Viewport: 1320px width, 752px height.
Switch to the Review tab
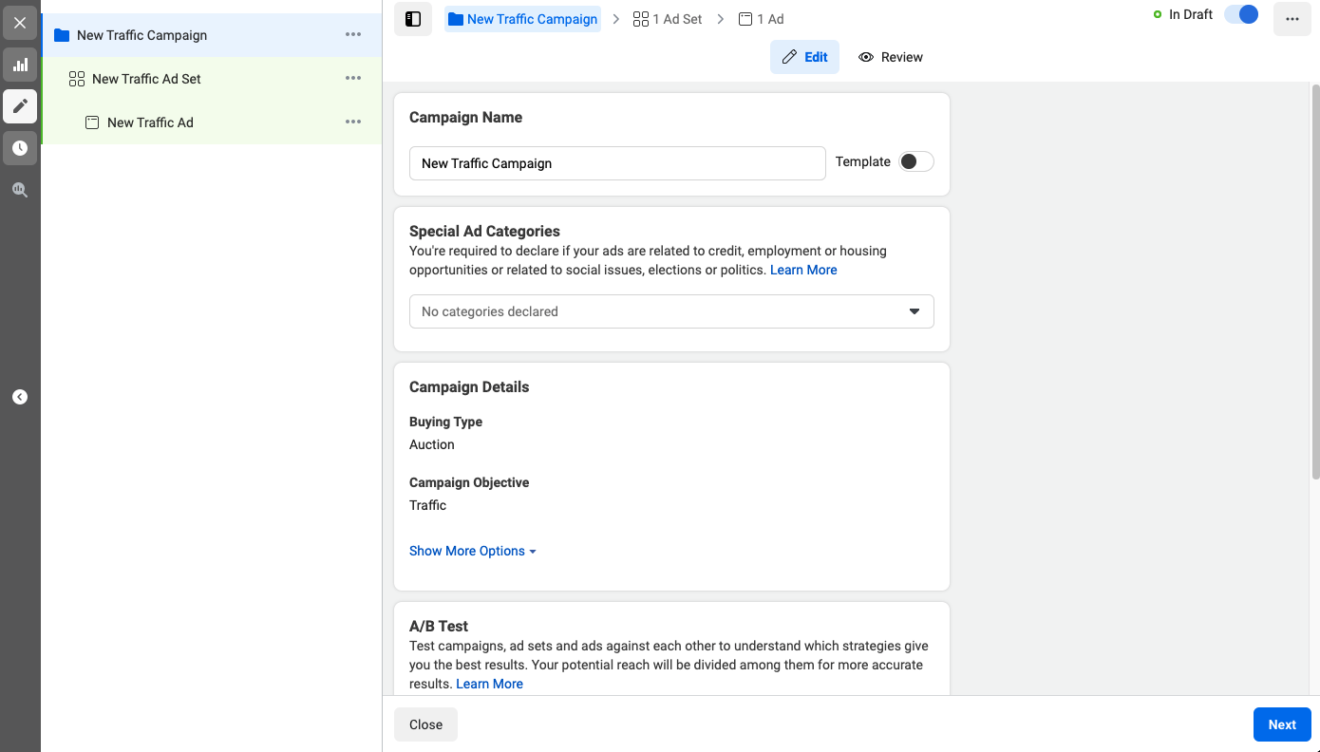click(x=890, y=57)
